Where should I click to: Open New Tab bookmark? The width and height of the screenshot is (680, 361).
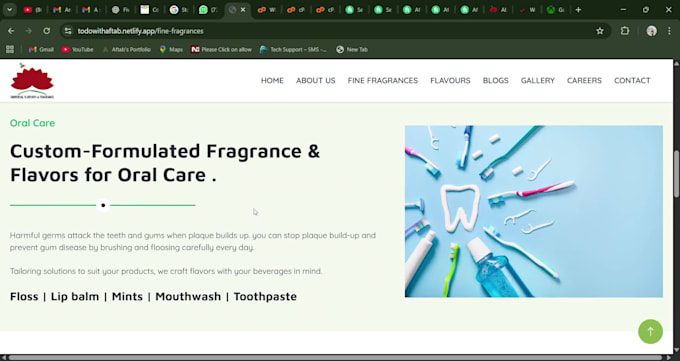point(352,49)
